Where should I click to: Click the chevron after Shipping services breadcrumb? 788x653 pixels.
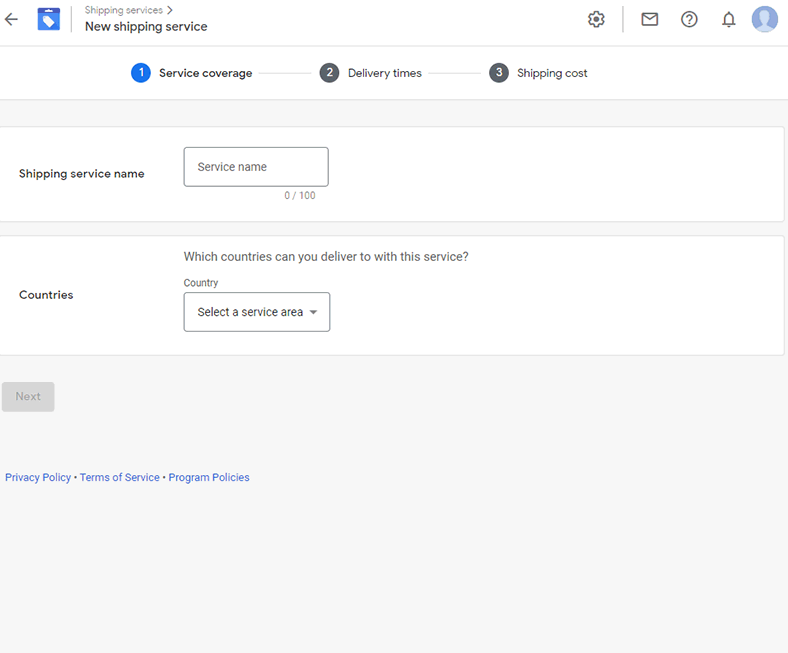tap(170, 10)
